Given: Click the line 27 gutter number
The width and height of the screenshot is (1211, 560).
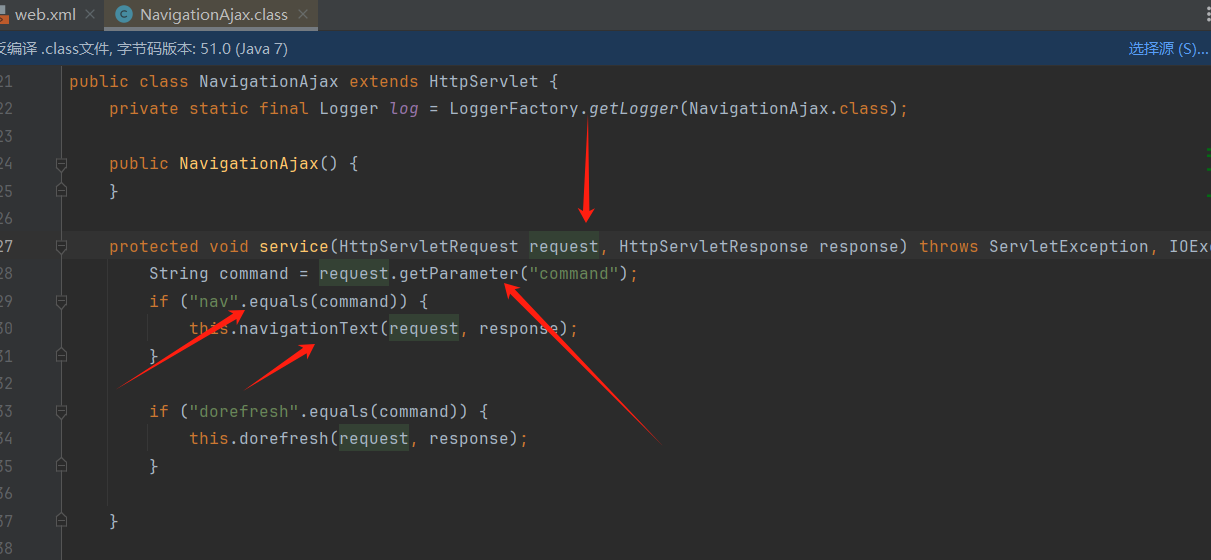Looking at the screenshot, I should 7,247.
